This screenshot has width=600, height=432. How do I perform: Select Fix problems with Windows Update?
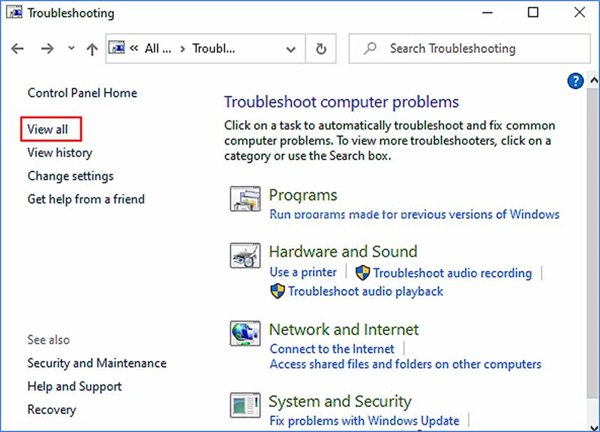[364, 421]
